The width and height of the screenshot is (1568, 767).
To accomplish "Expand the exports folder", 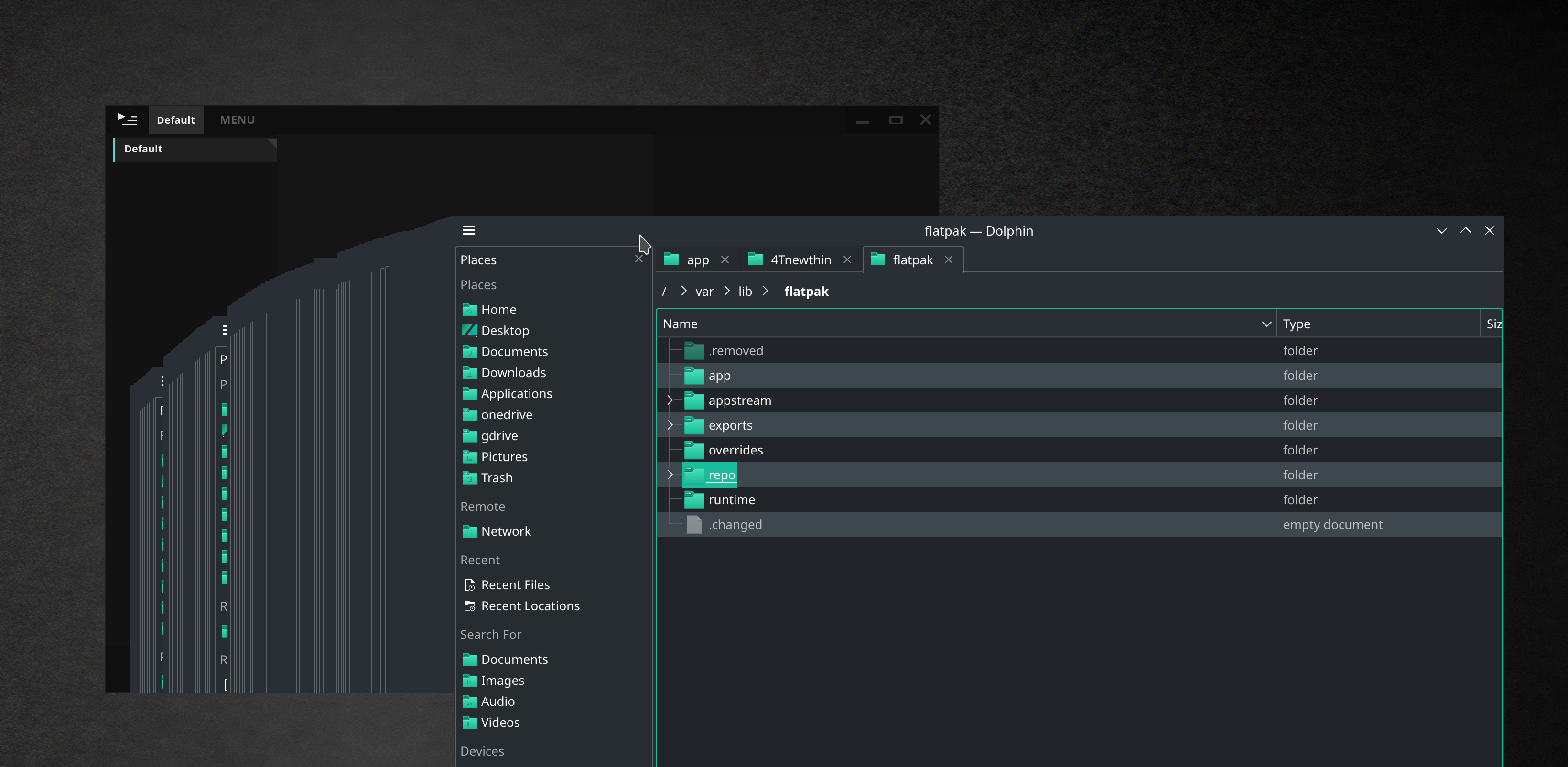I will pos(670,425).
